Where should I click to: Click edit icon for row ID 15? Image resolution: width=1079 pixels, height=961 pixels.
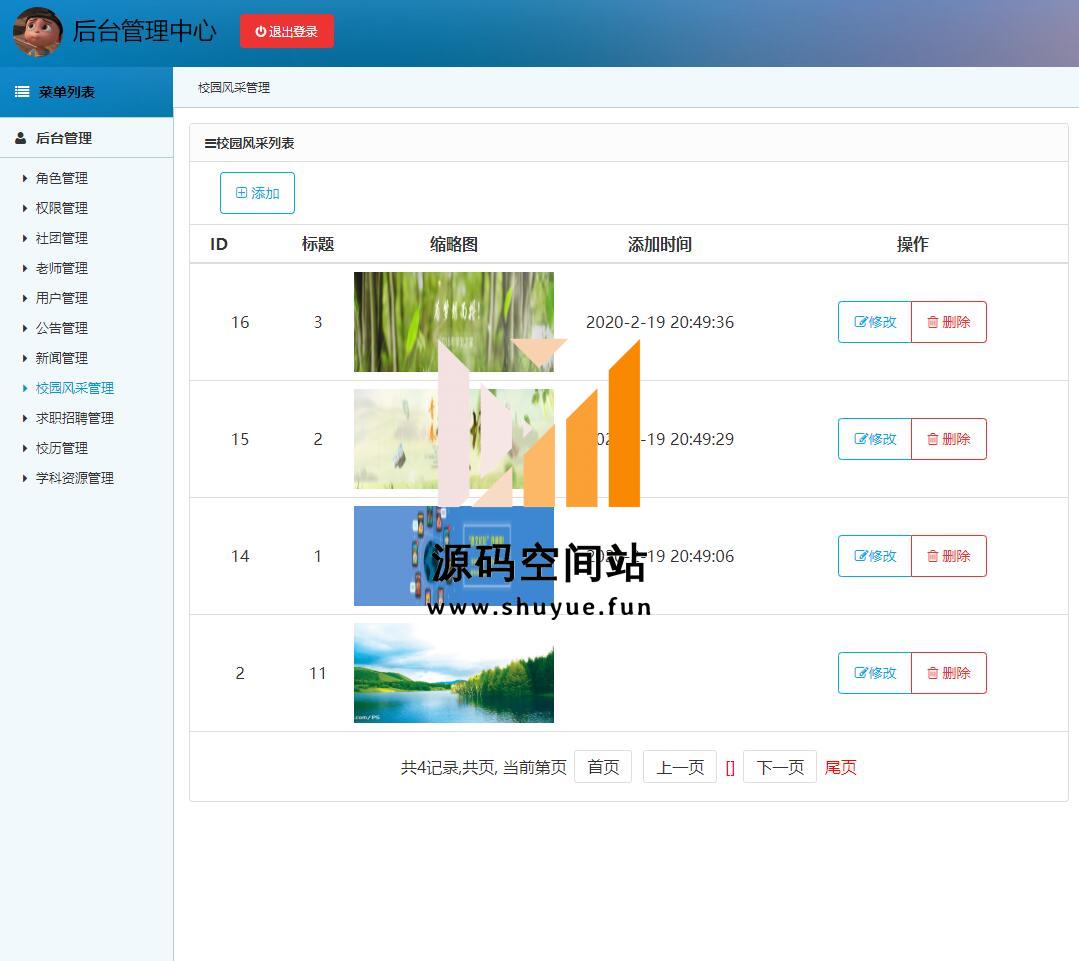point(861,439)
